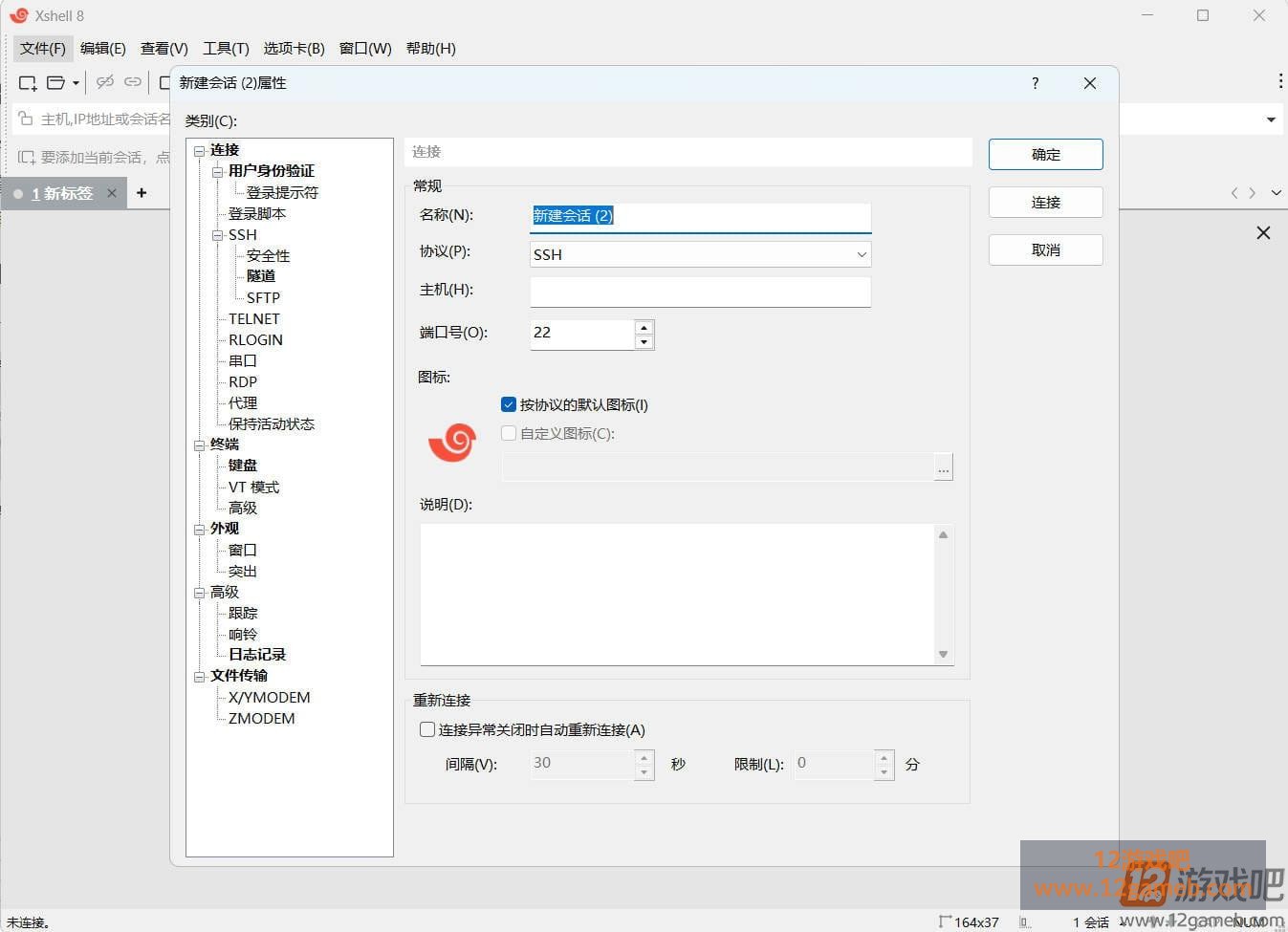Screen dimensions: 1288x932
Task: Click the Xshell logo in the title bar
Action: point(18,15)
